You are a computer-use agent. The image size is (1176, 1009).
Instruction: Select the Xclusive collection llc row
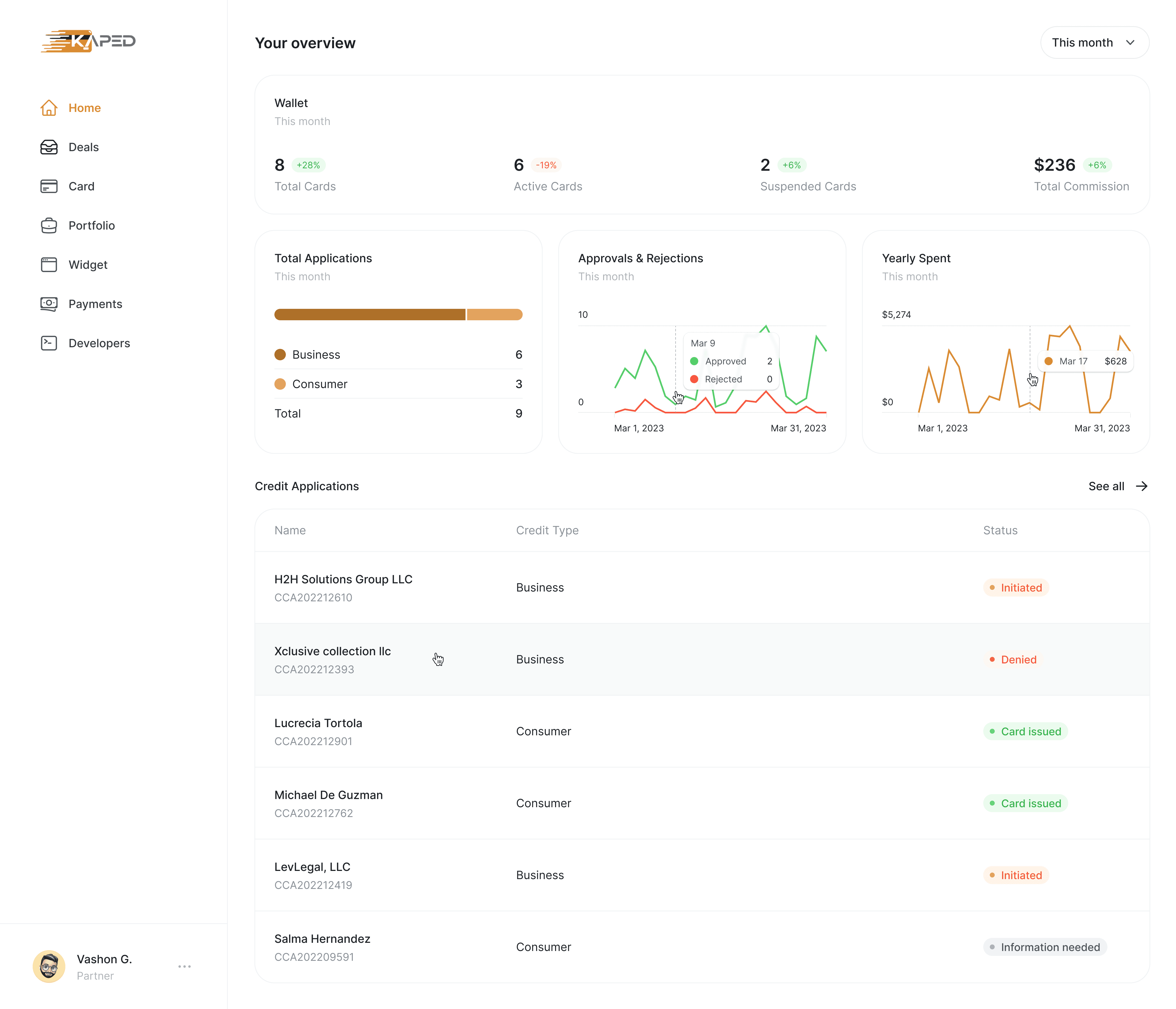[332, 651]
